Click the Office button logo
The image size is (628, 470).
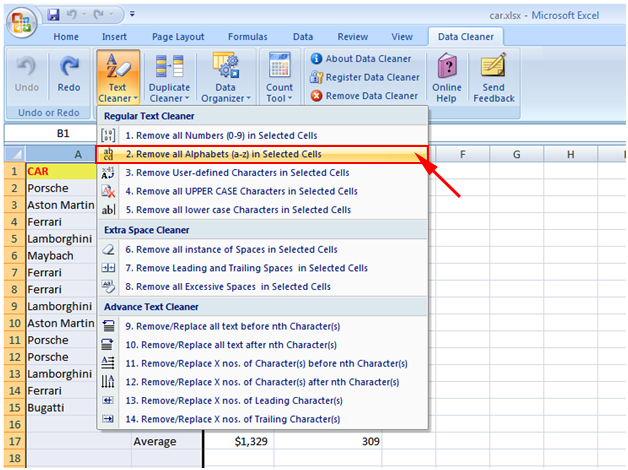pos(22,22)
